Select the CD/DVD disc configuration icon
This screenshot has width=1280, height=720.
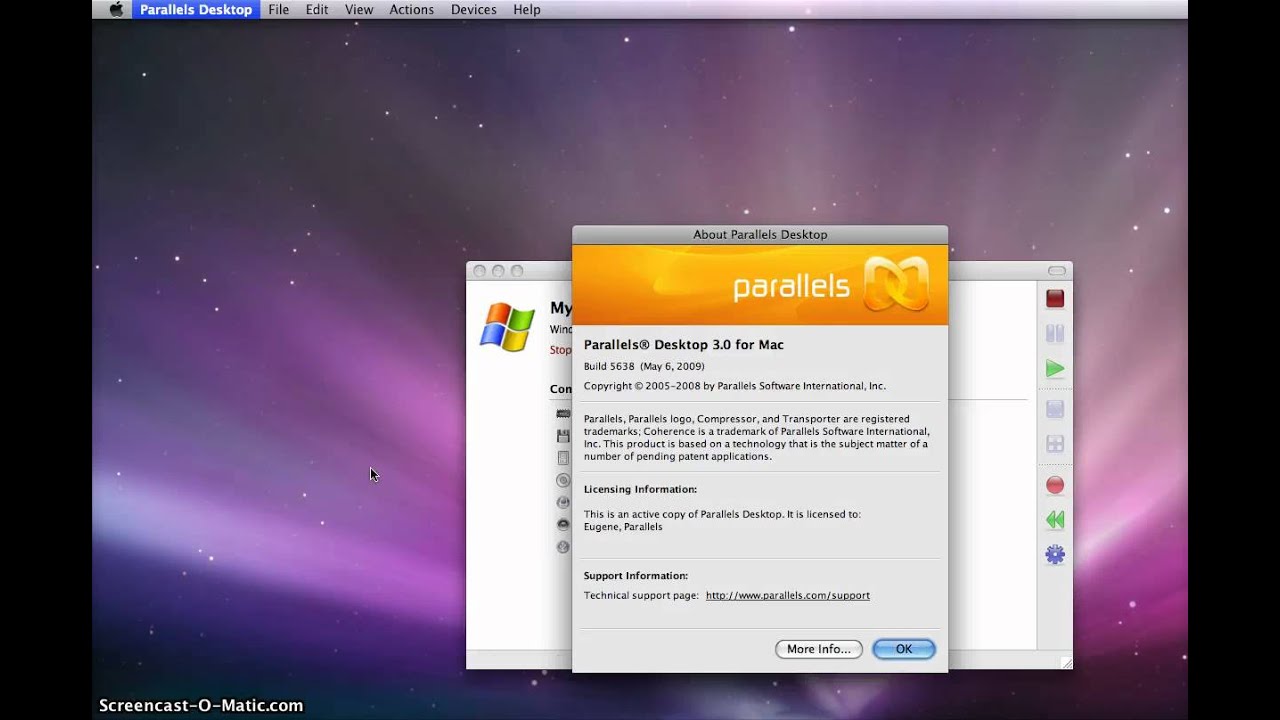[x=563, y=480]
